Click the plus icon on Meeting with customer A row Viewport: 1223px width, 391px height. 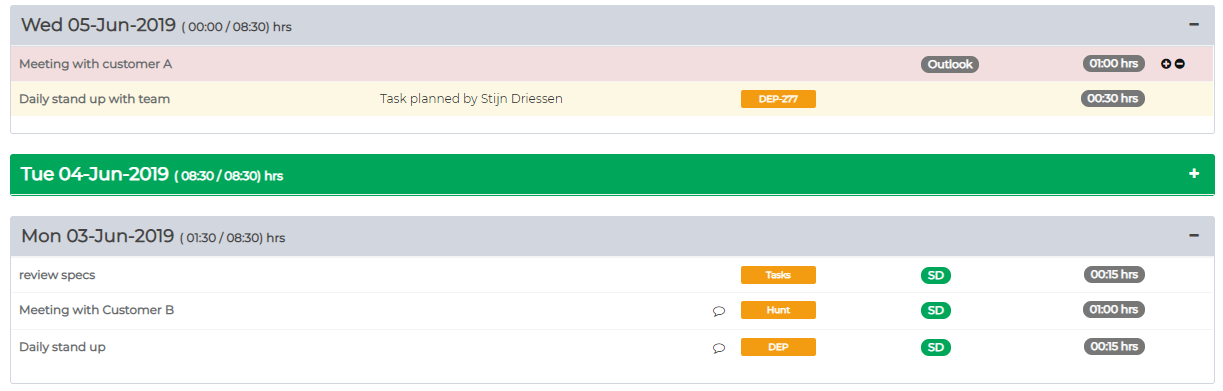pyautogui.click(x=1166, y=64)
